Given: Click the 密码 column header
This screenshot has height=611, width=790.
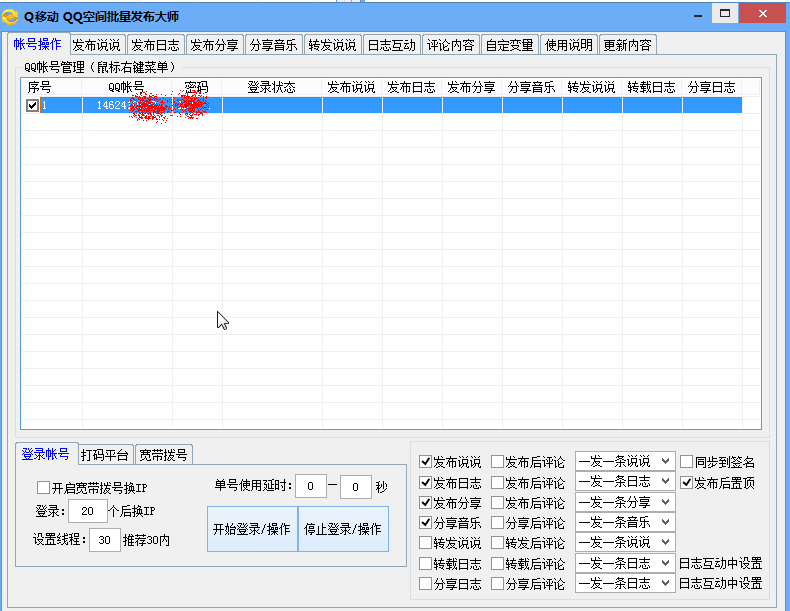Looking at the screenshot, I should 197,87.
